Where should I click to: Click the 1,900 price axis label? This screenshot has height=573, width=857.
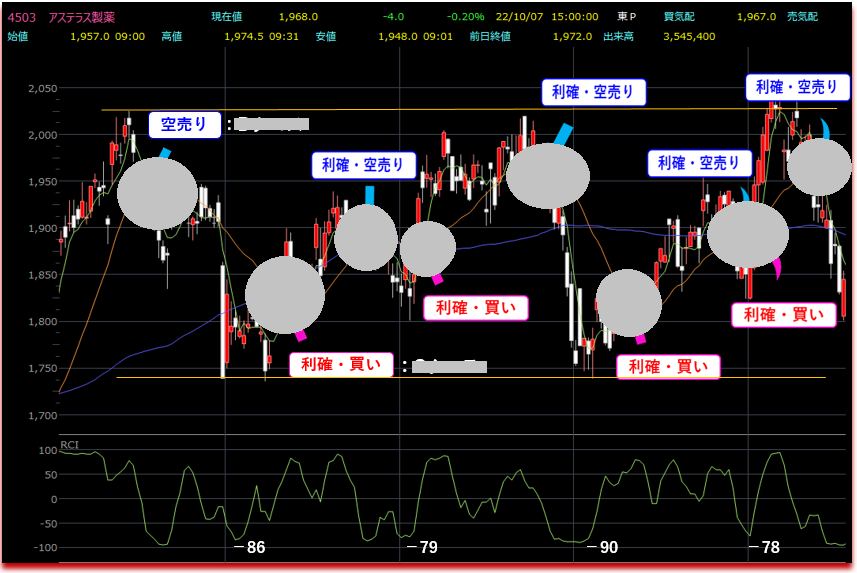click(x=43, y=229)
